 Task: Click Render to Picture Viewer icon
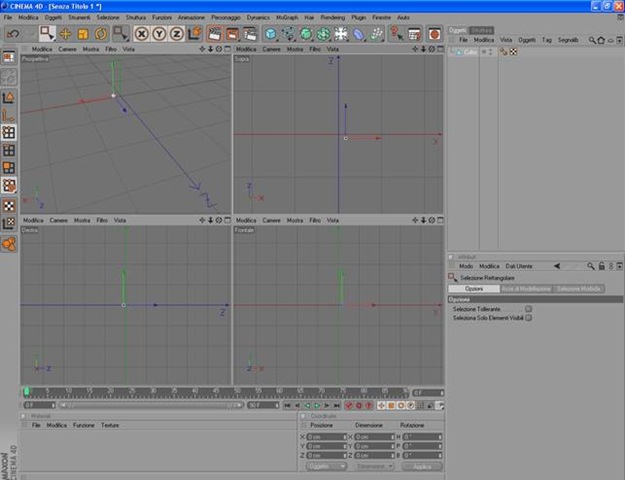click(232, 34)
